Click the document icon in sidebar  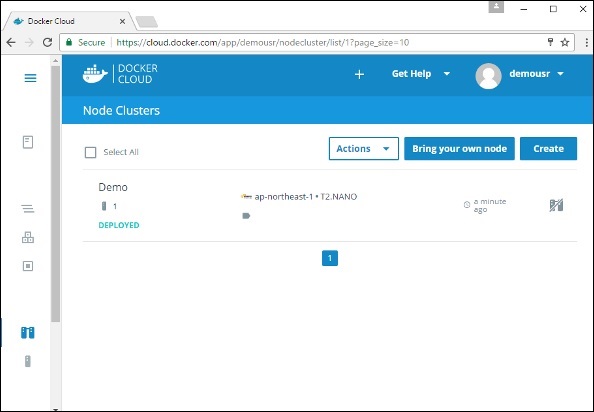28,142
